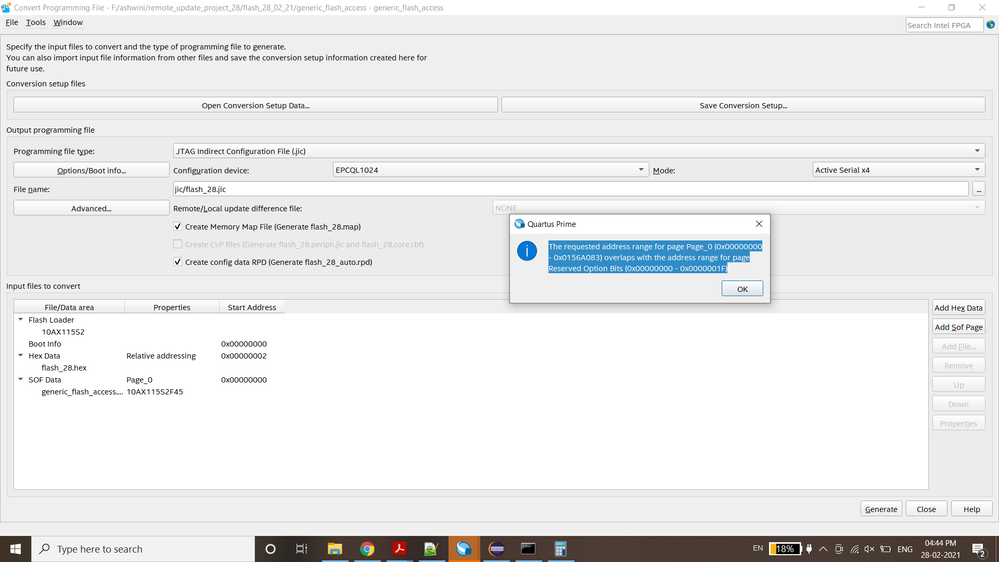Open Calculator from the taskbar

(561, 549)
